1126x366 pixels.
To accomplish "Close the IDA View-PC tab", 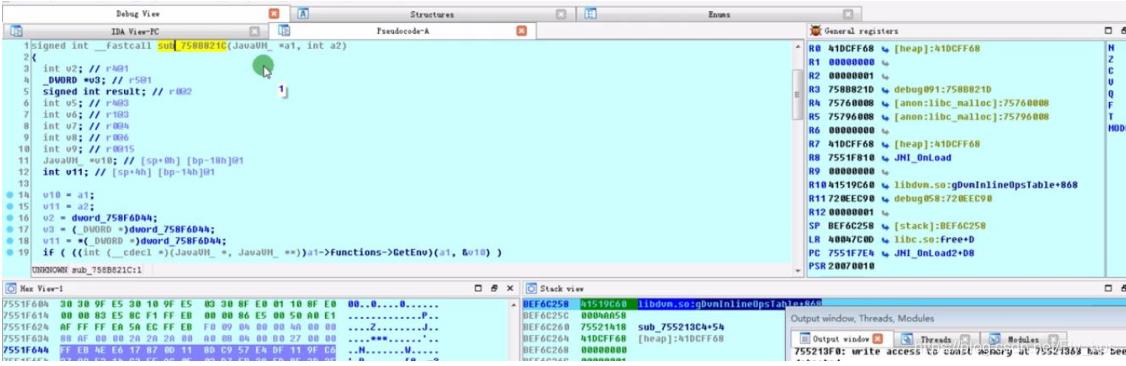I will pos(254,31).
